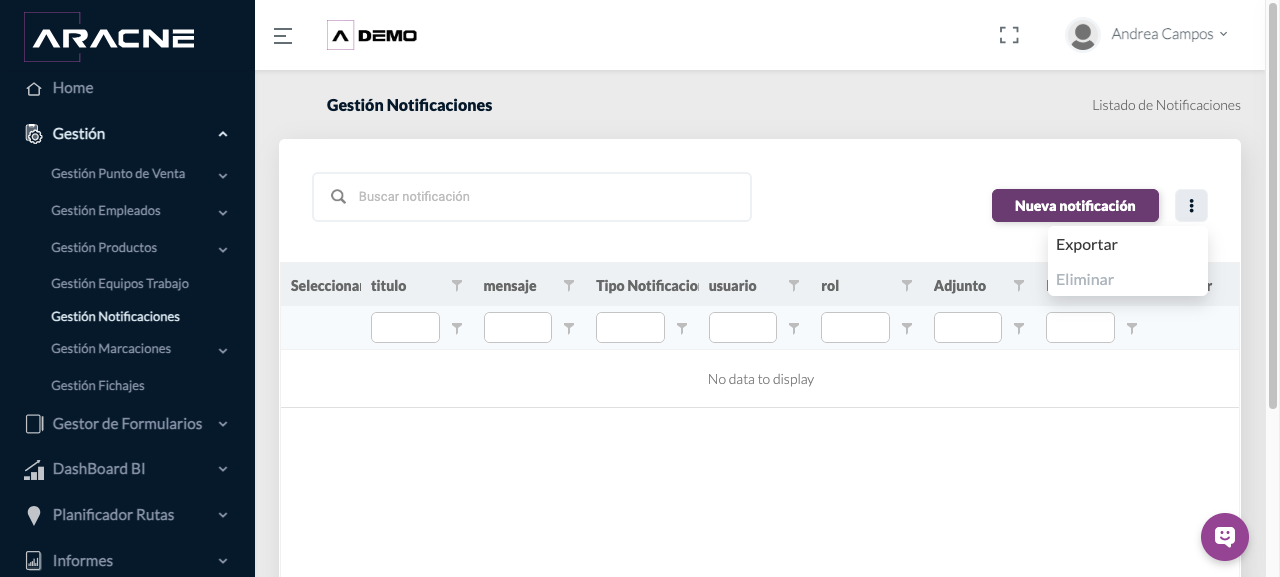Click the Informes report icon
The width and height of the screenshot is (1280, 577).
[34, 561]
